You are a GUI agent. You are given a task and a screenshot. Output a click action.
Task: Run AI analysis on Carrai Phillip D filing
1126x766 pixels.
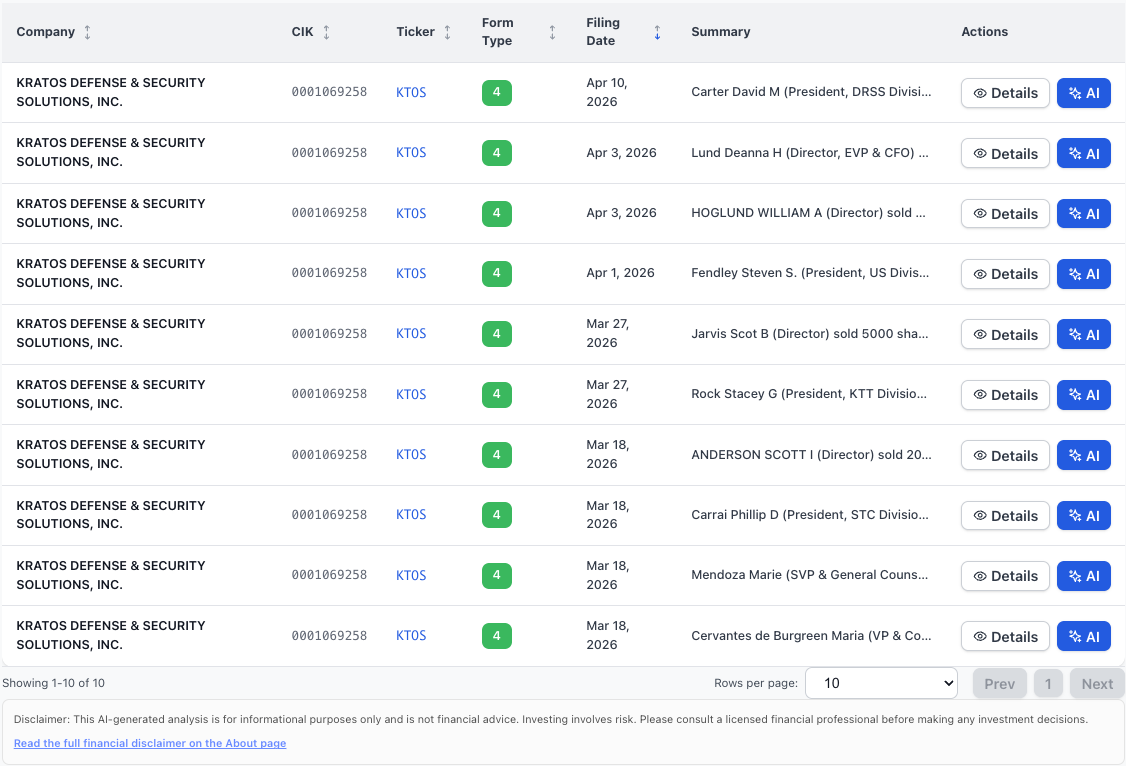point(1084,515)
